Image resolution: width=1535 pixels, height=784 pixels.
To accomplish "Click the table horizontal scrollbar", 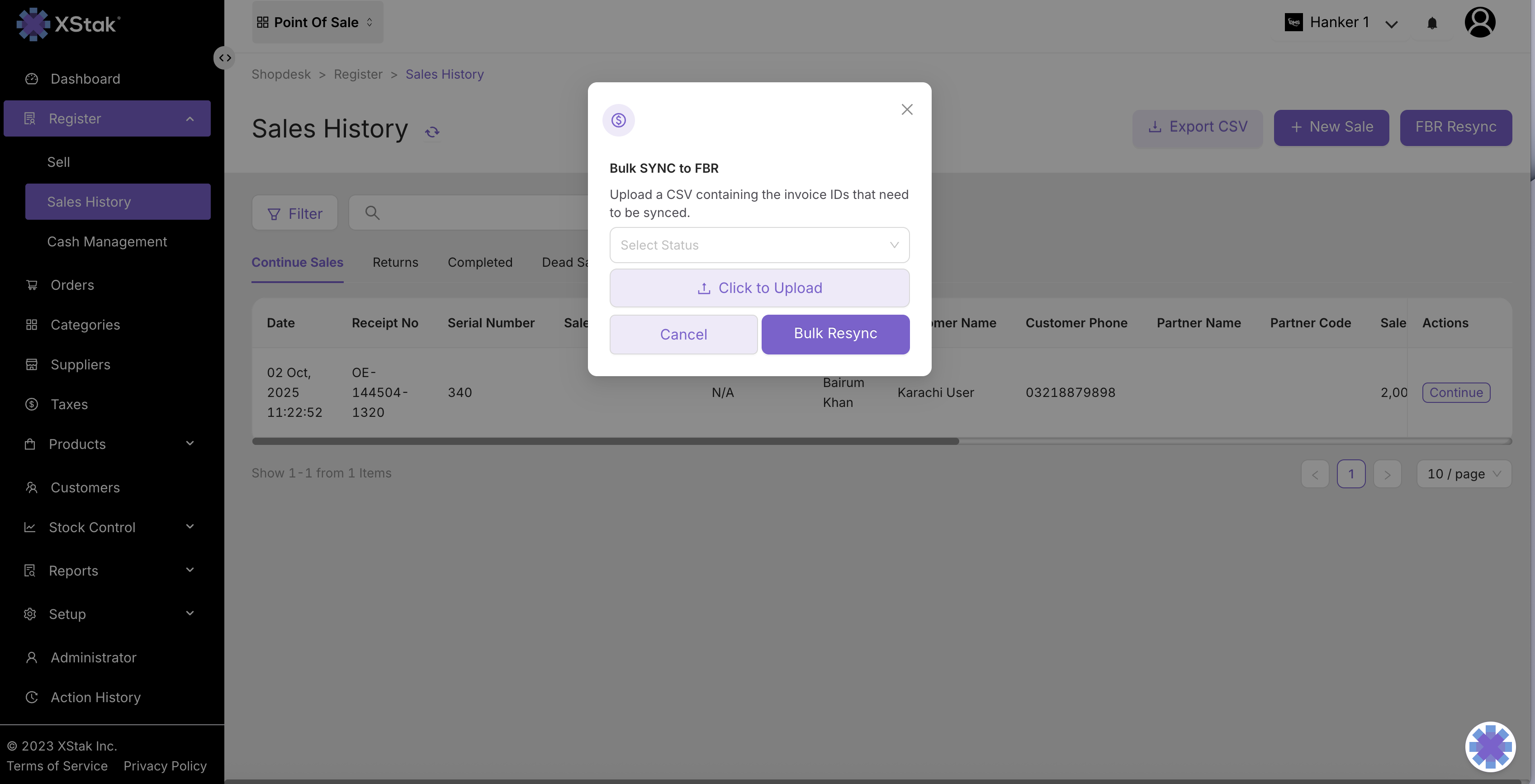I will click(605, 441).
